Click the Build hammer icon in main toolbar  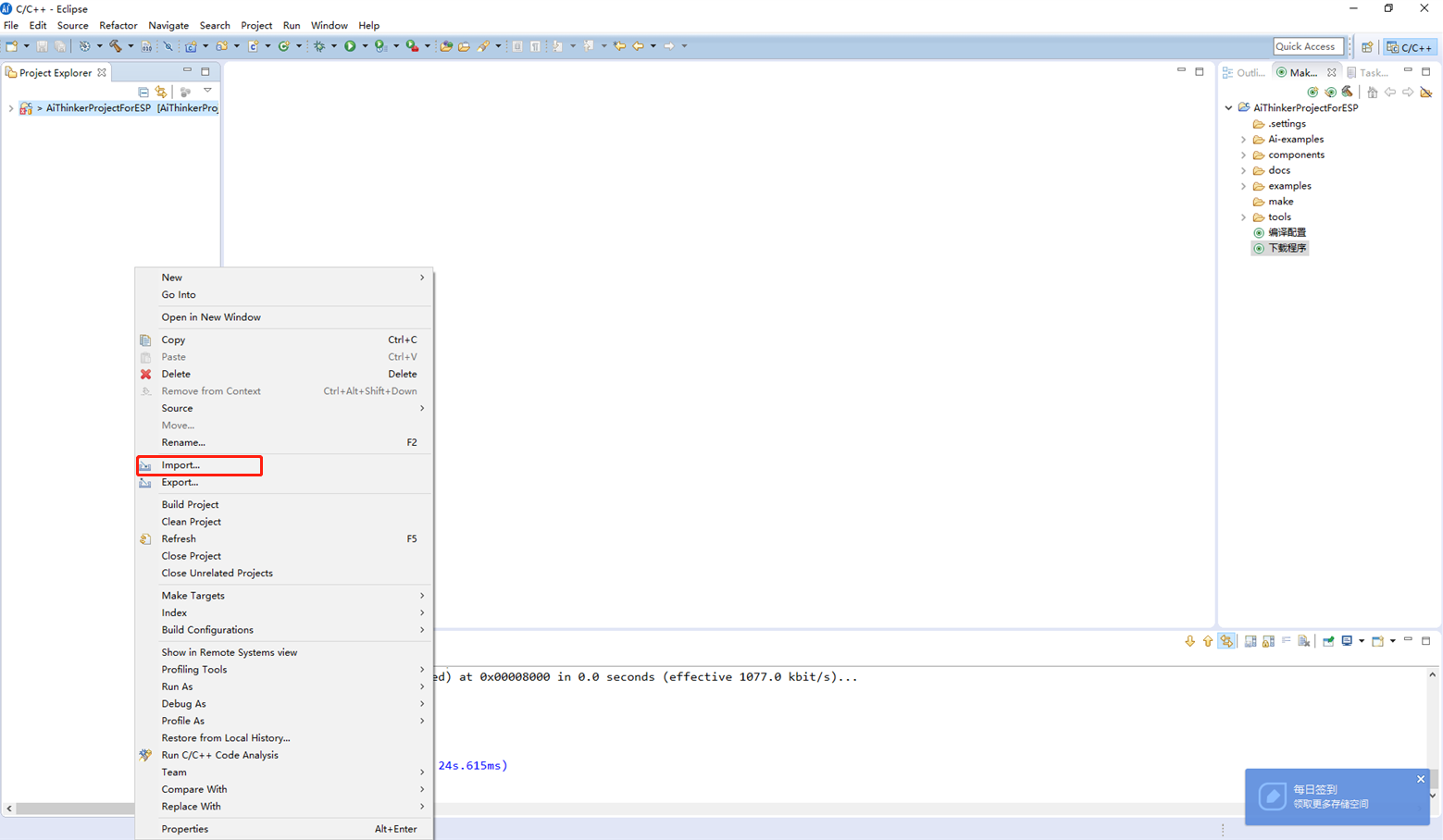[x=115, y=45]
